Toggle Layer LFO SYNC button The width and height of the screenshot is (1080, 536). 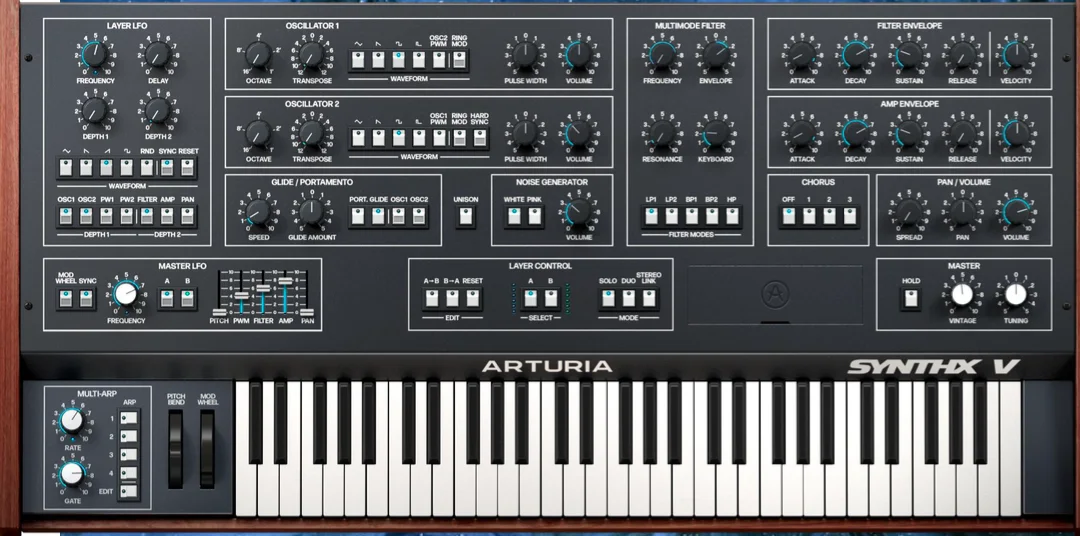point(167,167)
